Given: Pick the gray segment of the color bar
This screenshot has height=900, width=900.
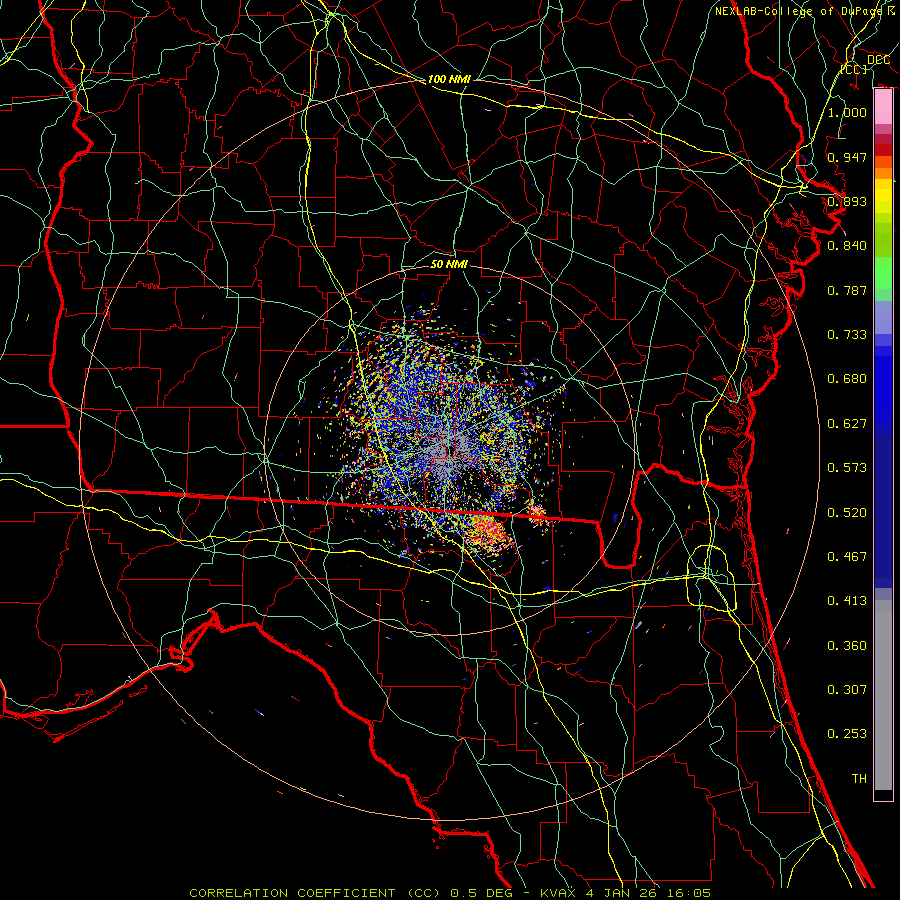Looking at the screenshot, I should (883, 695).
